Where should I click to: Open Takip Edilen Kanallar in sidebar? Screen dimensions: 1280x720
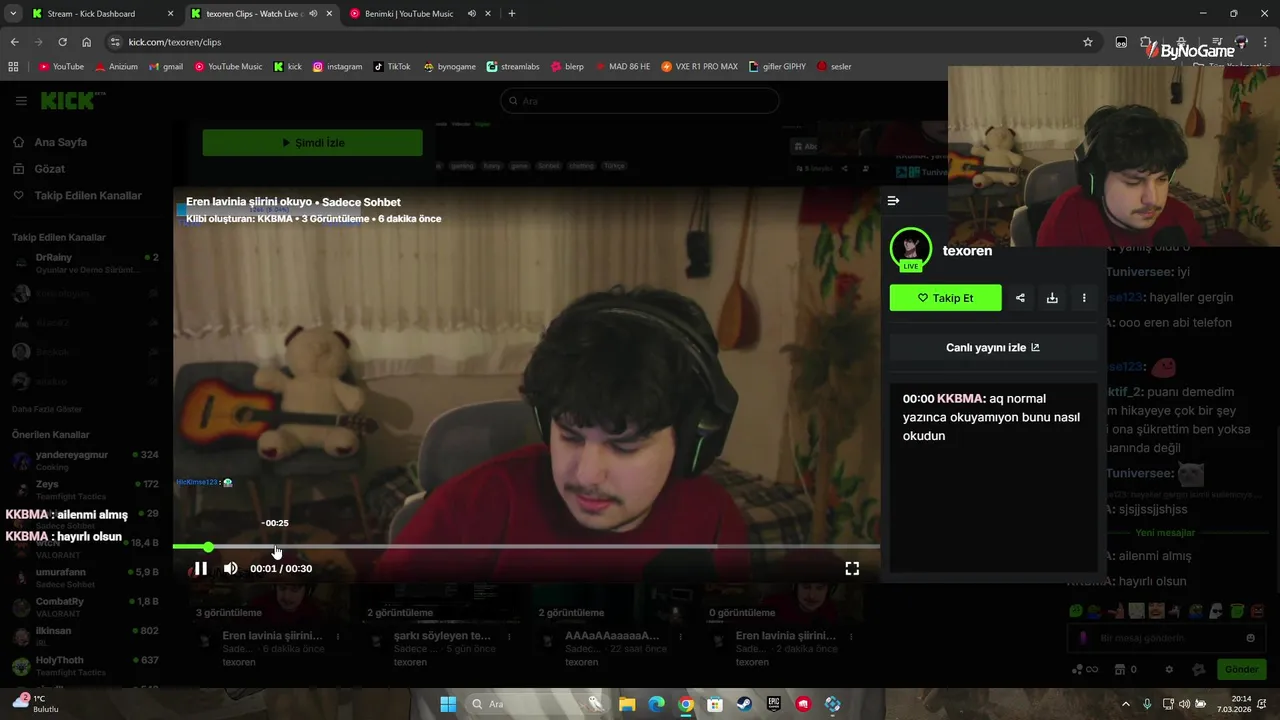[88, 196]
